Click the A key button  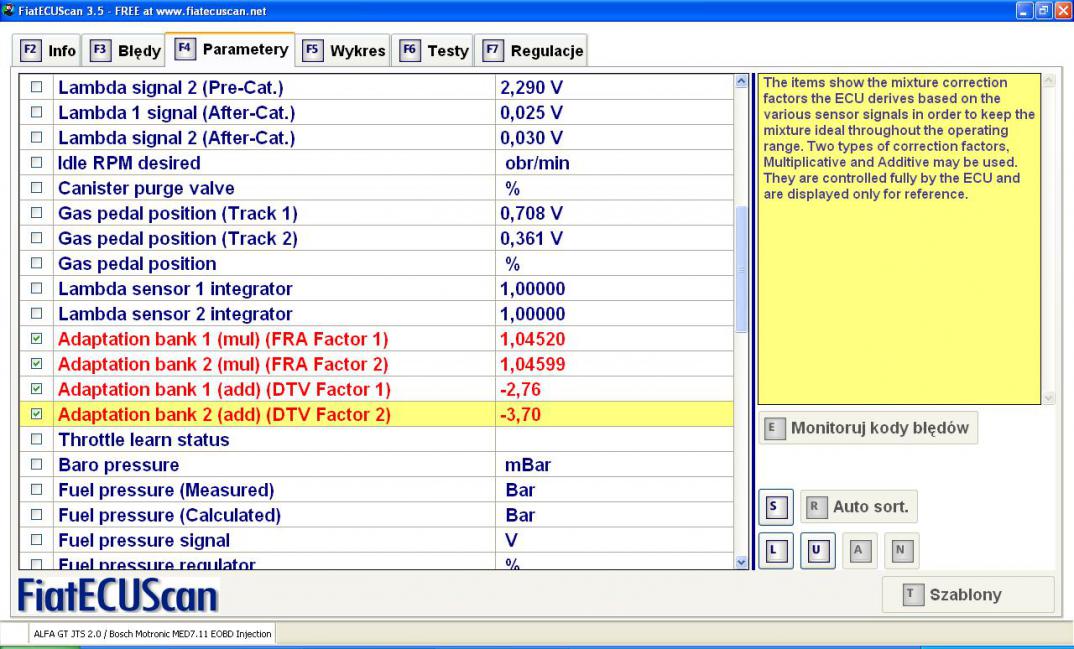860,550
